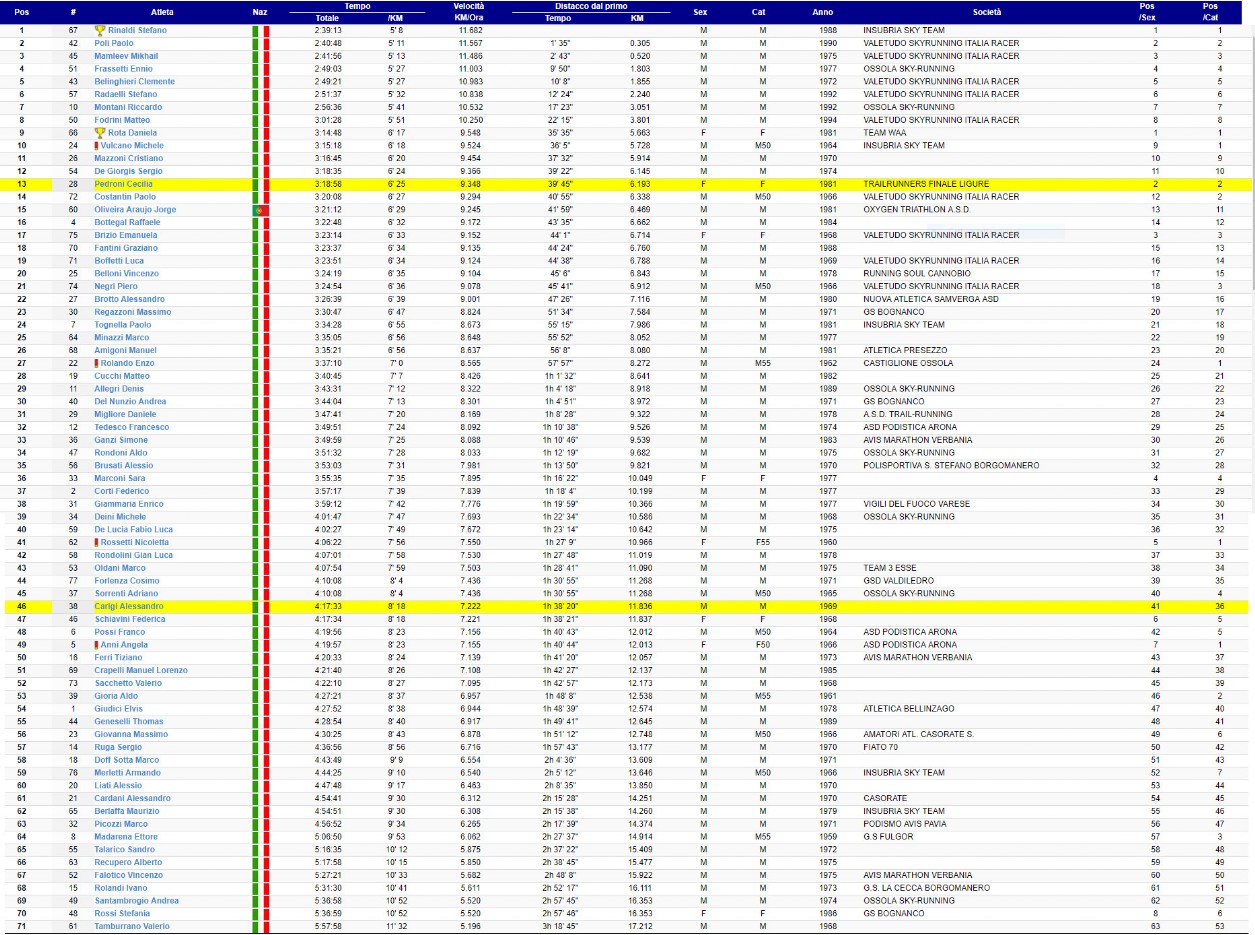This screenshot has height=935, width=1255.
Task: Select the yellow highlighted row for position 13
Action: coord(627,184)
